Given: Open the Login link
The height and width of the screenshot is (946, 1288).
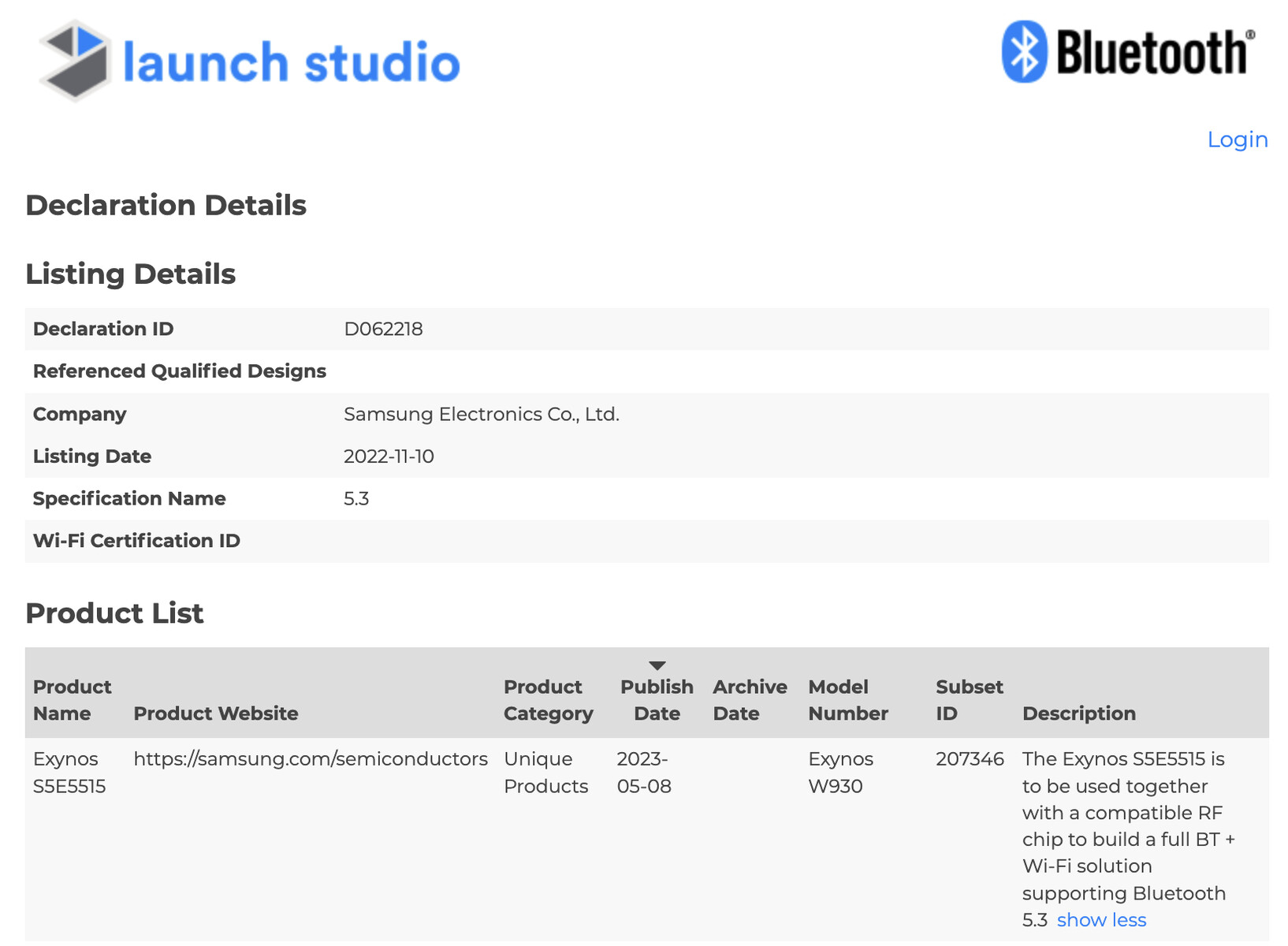Looking at the screenshot, I should 1238,140.
